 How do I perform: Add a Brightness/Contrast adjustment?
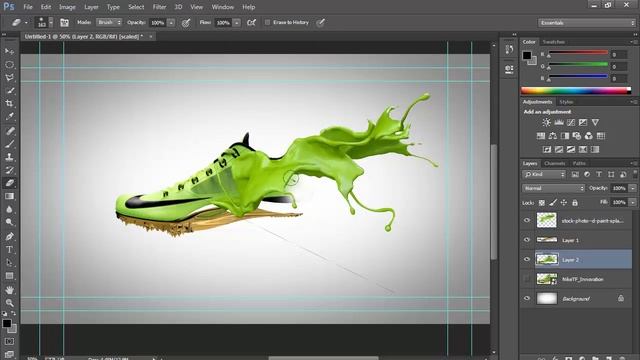546,122
